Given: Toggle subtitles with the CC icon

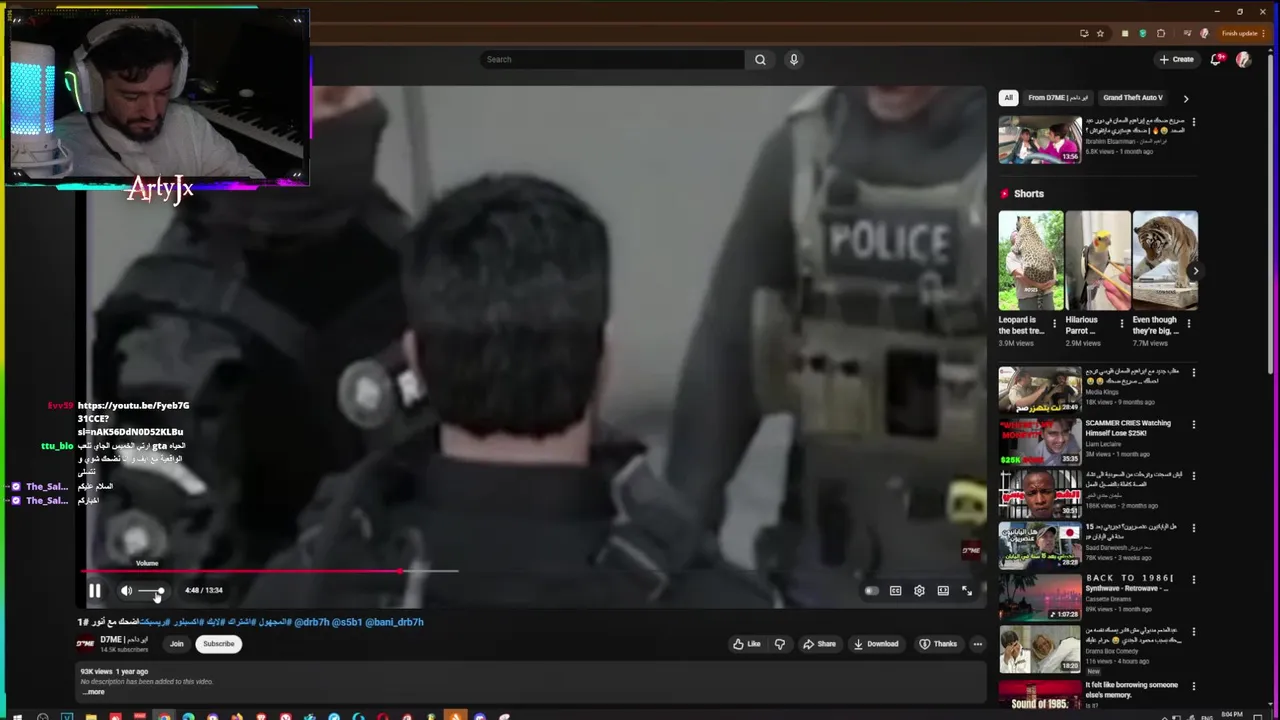Looking at the screenshot, I should click(895, 591).
